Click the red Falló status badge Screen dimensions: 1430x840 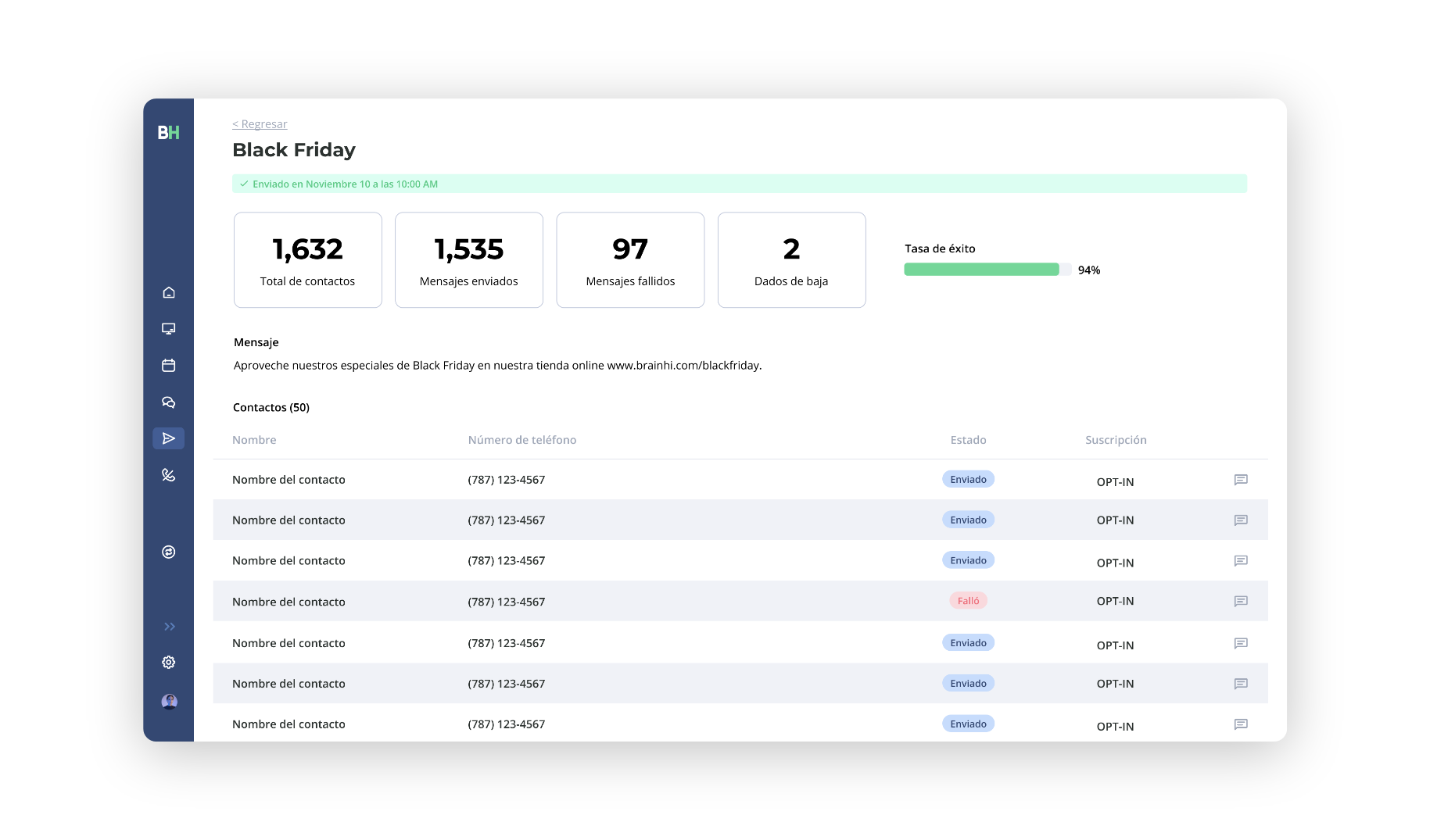968,601
